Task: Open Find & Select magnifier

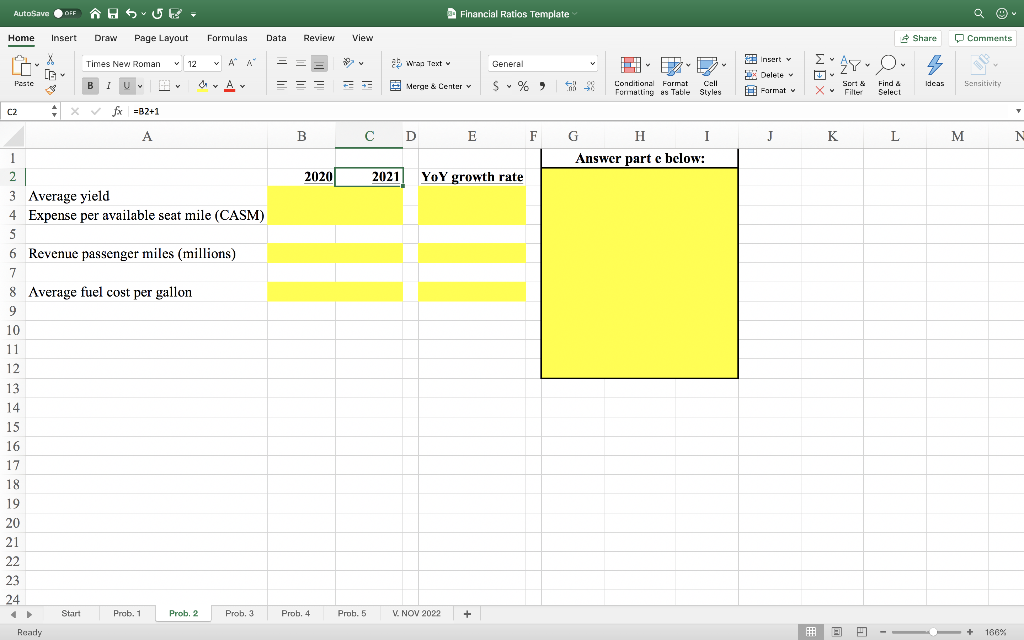Action: tap(889, 75)
